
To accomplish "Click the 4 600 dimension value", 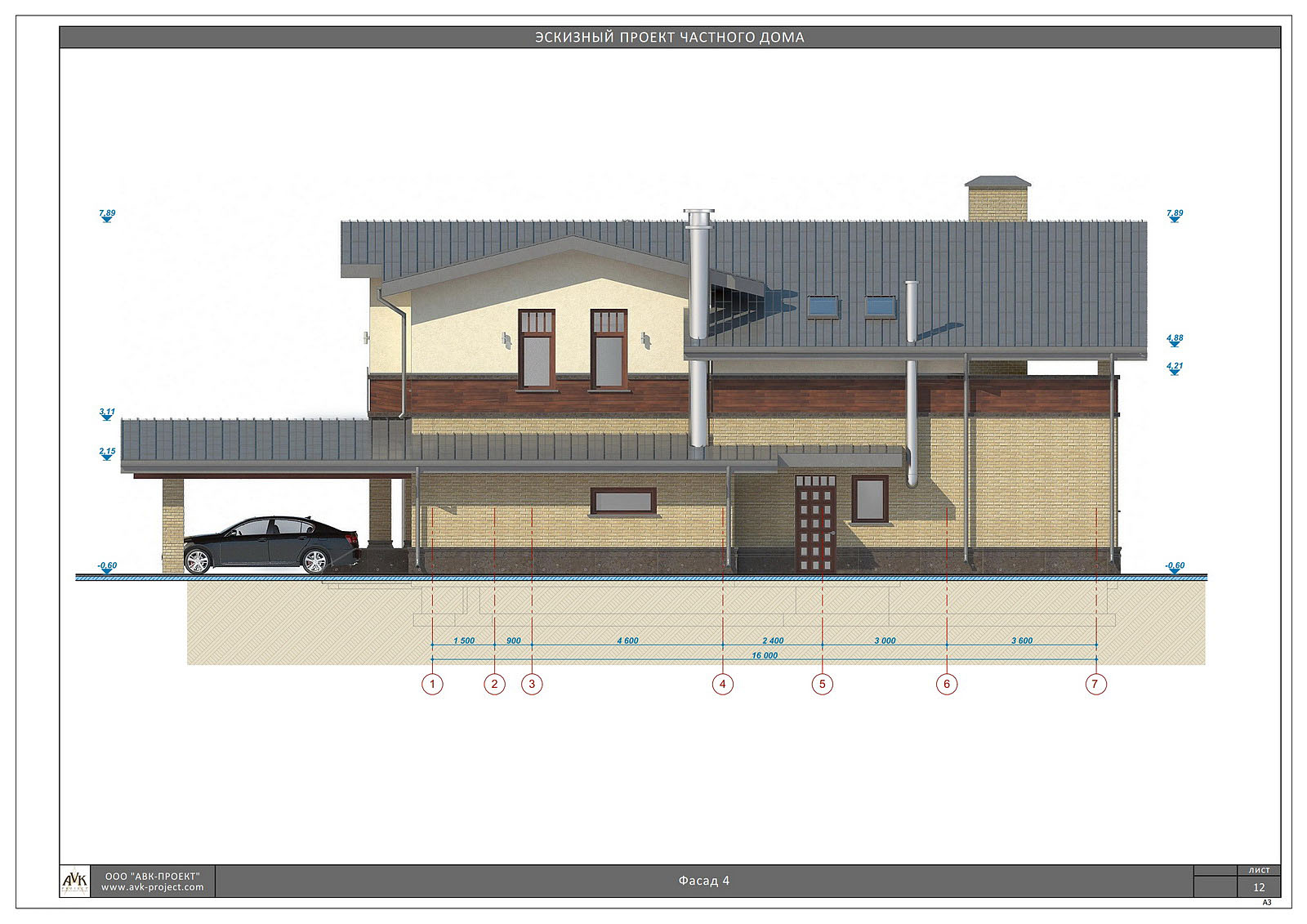I will click(627, 641).
